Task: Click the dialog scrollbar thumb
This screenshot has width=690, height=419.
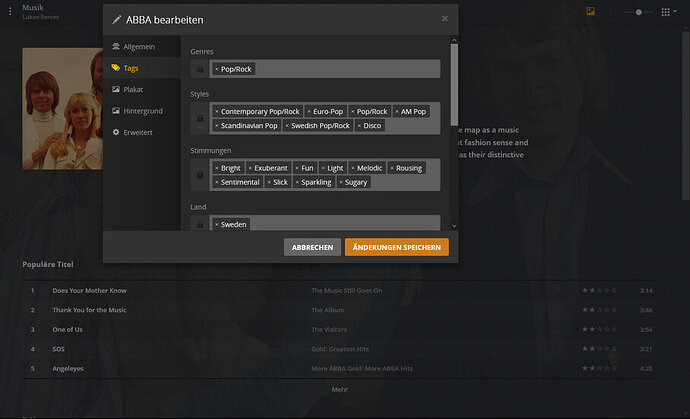Action: 454,84
